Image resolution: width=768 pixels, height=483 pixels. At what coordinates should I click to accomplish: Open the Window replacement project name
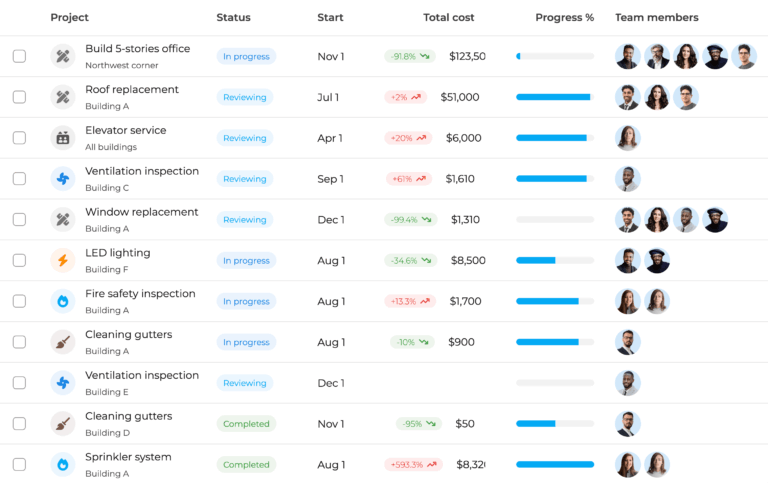(141, 212)
